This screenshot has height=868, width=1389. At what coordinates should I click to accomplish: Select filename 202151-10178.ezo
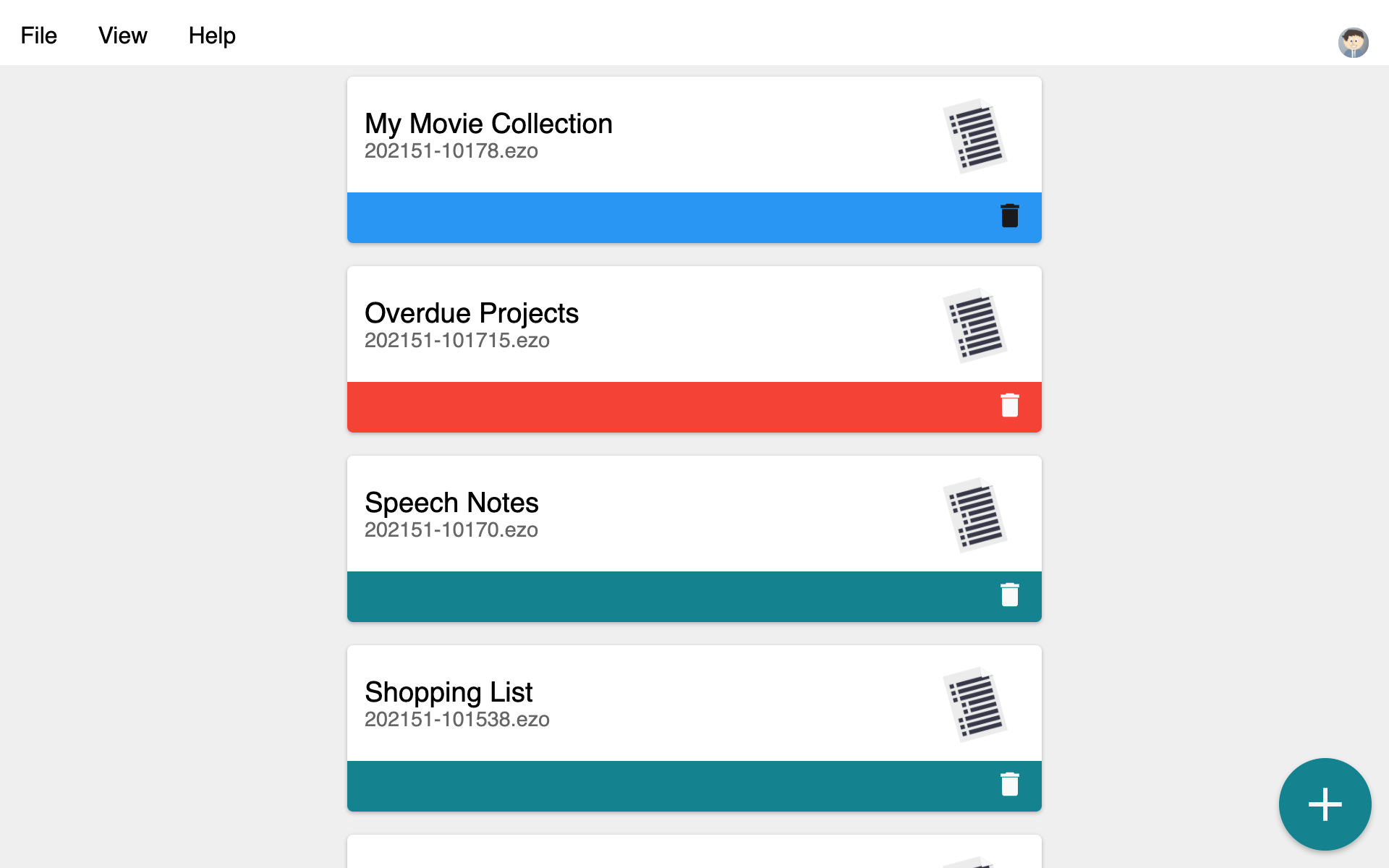(451, 151)
